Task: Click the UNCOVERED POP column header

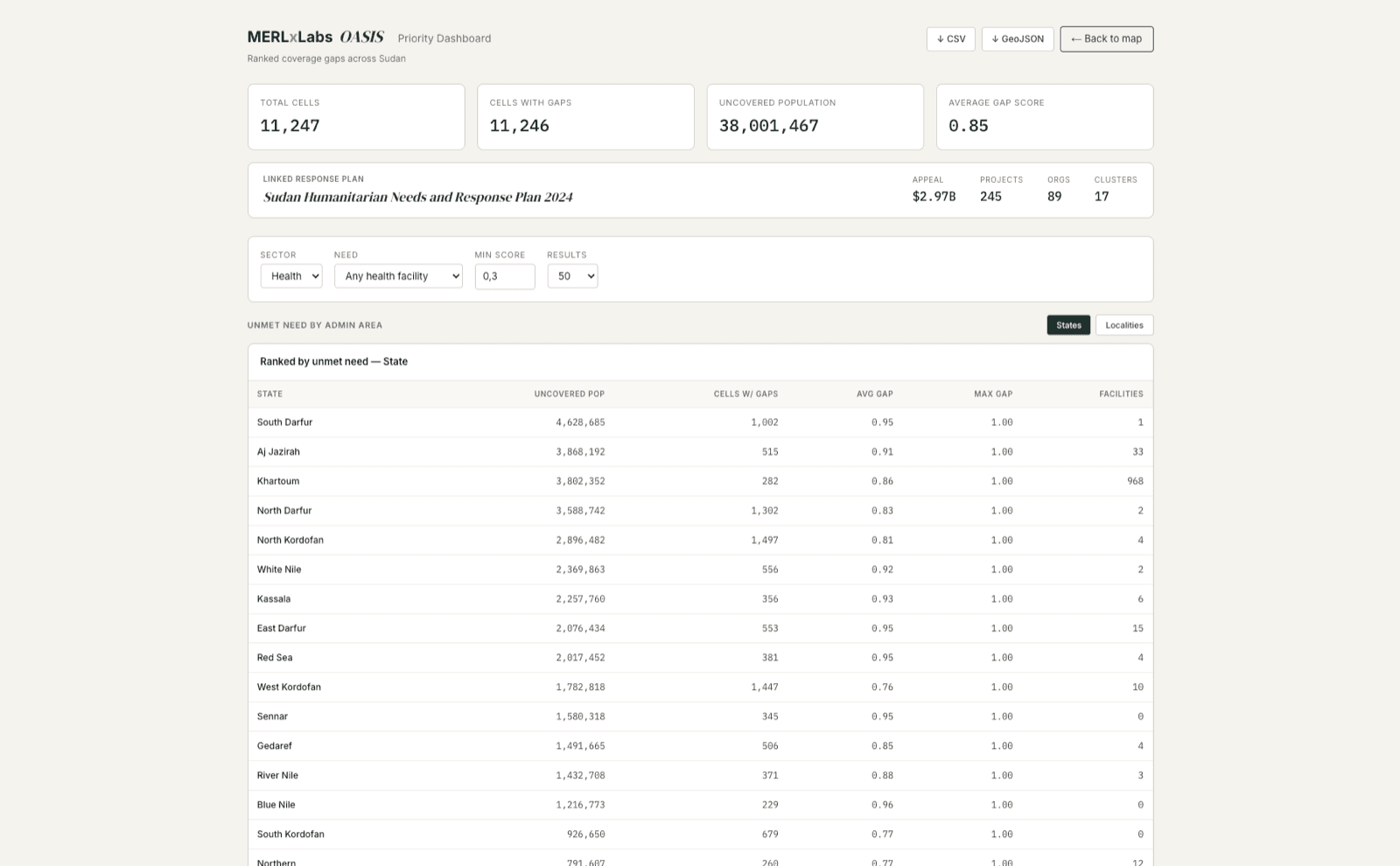Action: click(570, 394)
